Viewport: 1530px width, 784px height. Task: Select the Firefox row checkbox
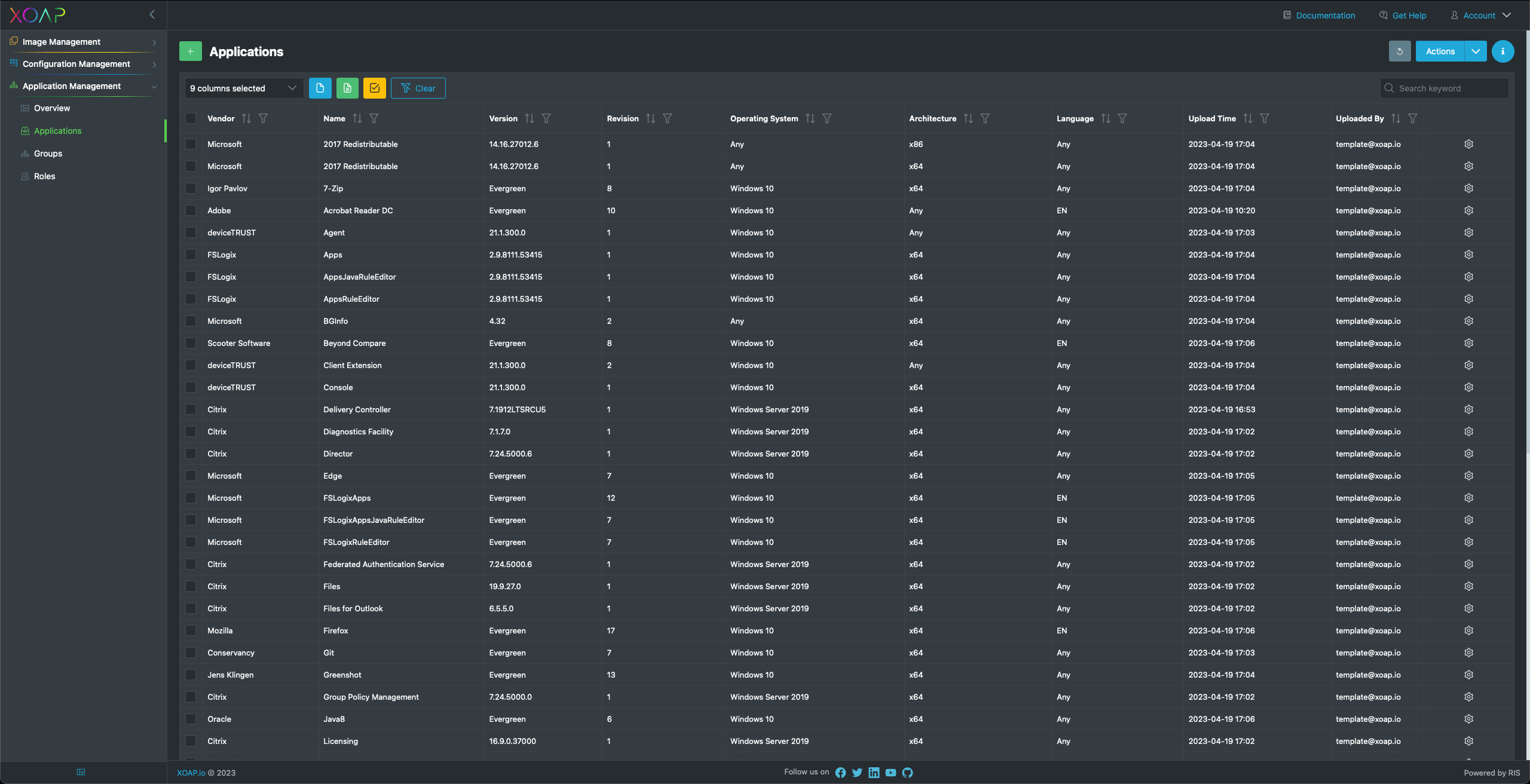[x=191, y=630]
